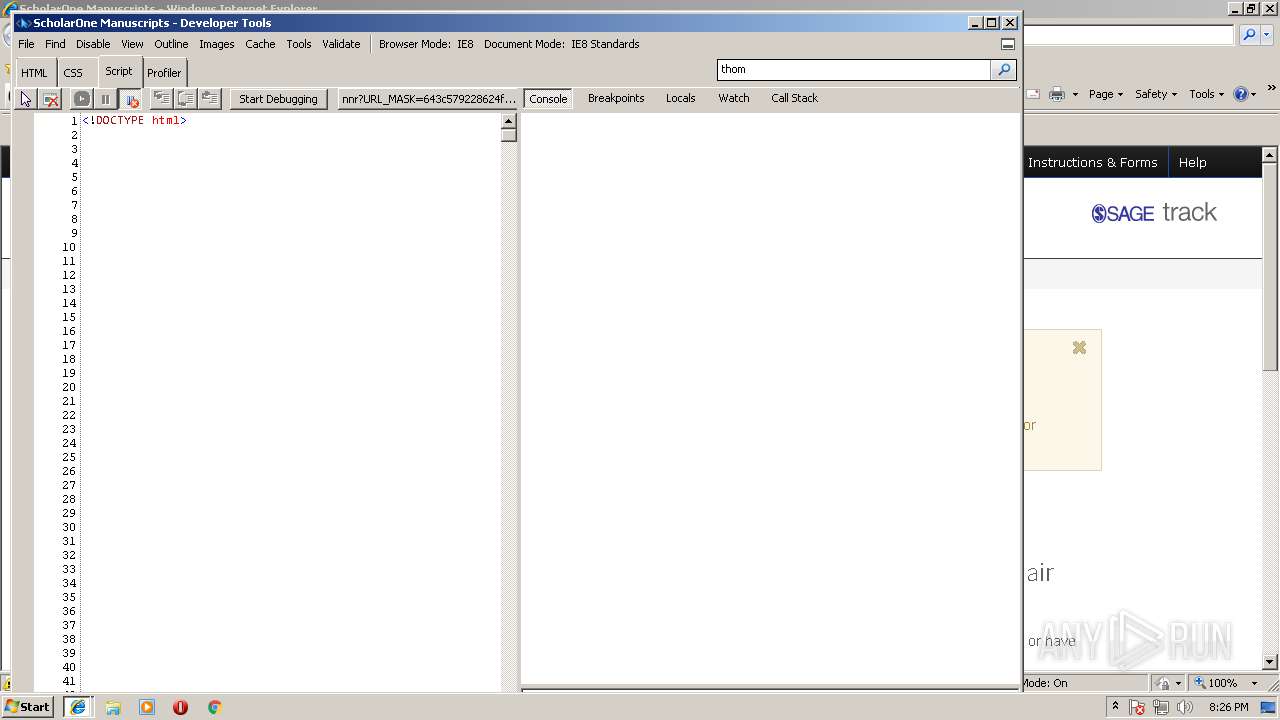
Task: Click the Start button
Action: [28, 706]
